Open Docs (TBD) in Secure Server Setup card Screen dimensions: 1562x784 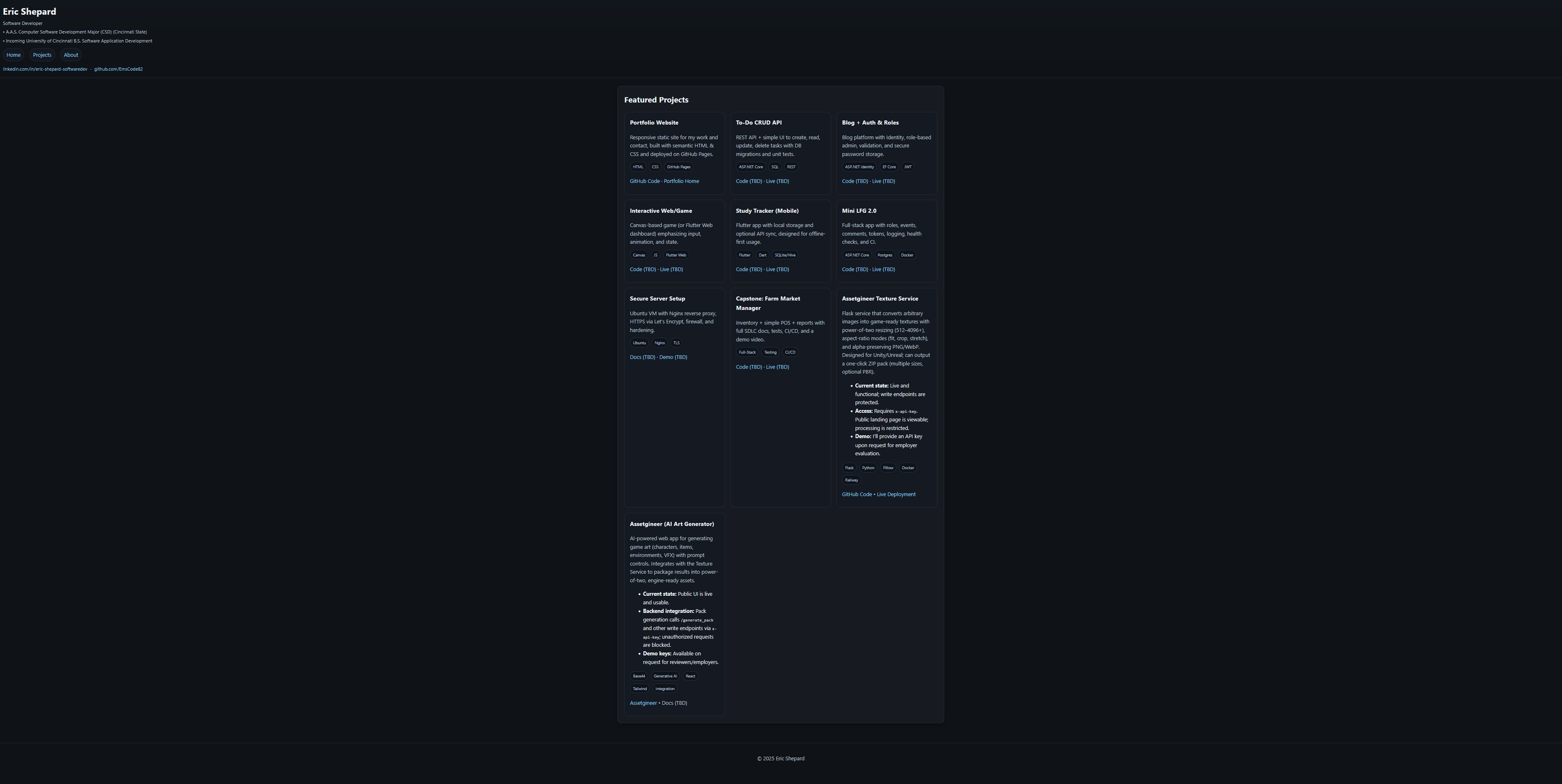point(643,357)
